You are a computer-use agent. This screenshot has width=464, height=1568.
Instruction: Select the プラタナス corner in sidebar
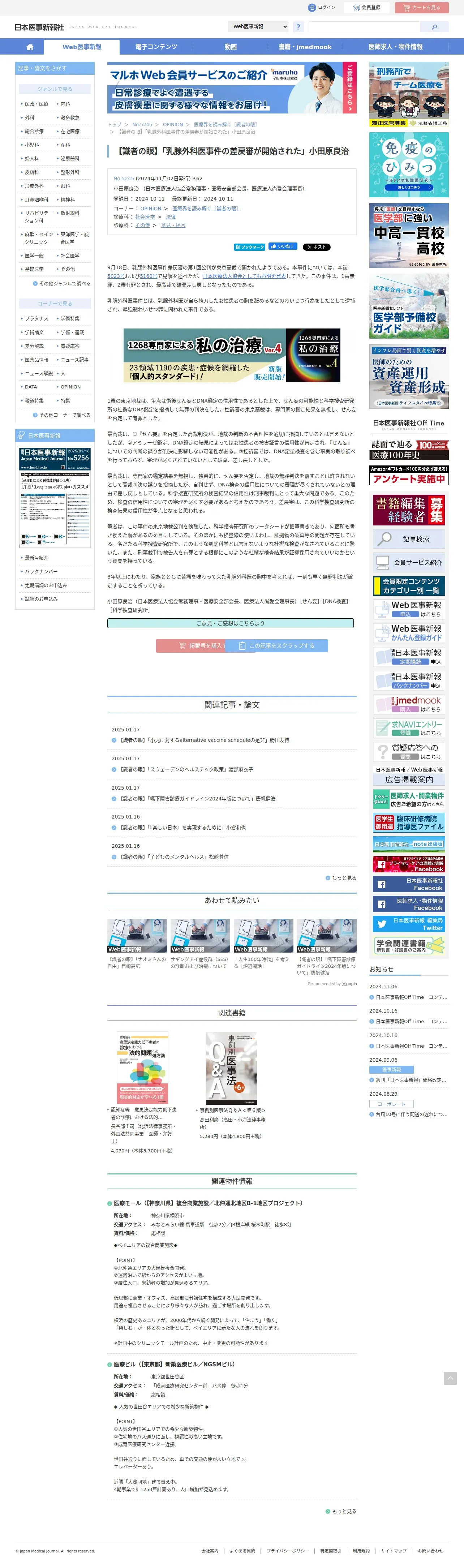tap(36, 318)
